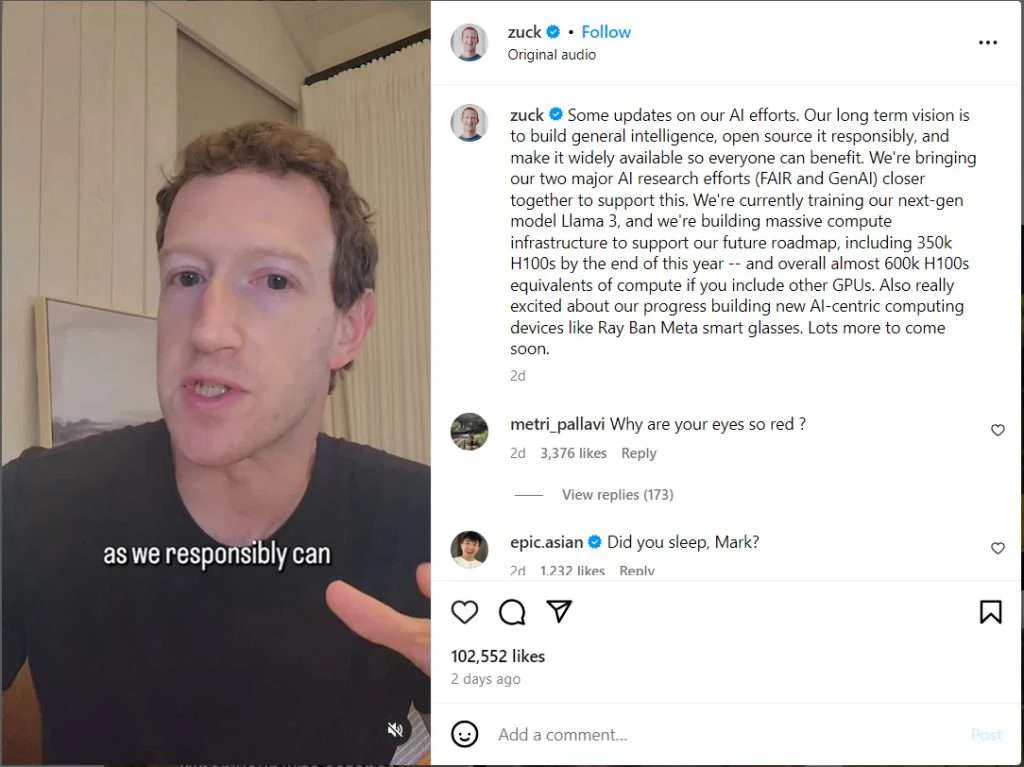Open metri_pallavi's profile avatar
The image size is (1024, 767).
469,432
